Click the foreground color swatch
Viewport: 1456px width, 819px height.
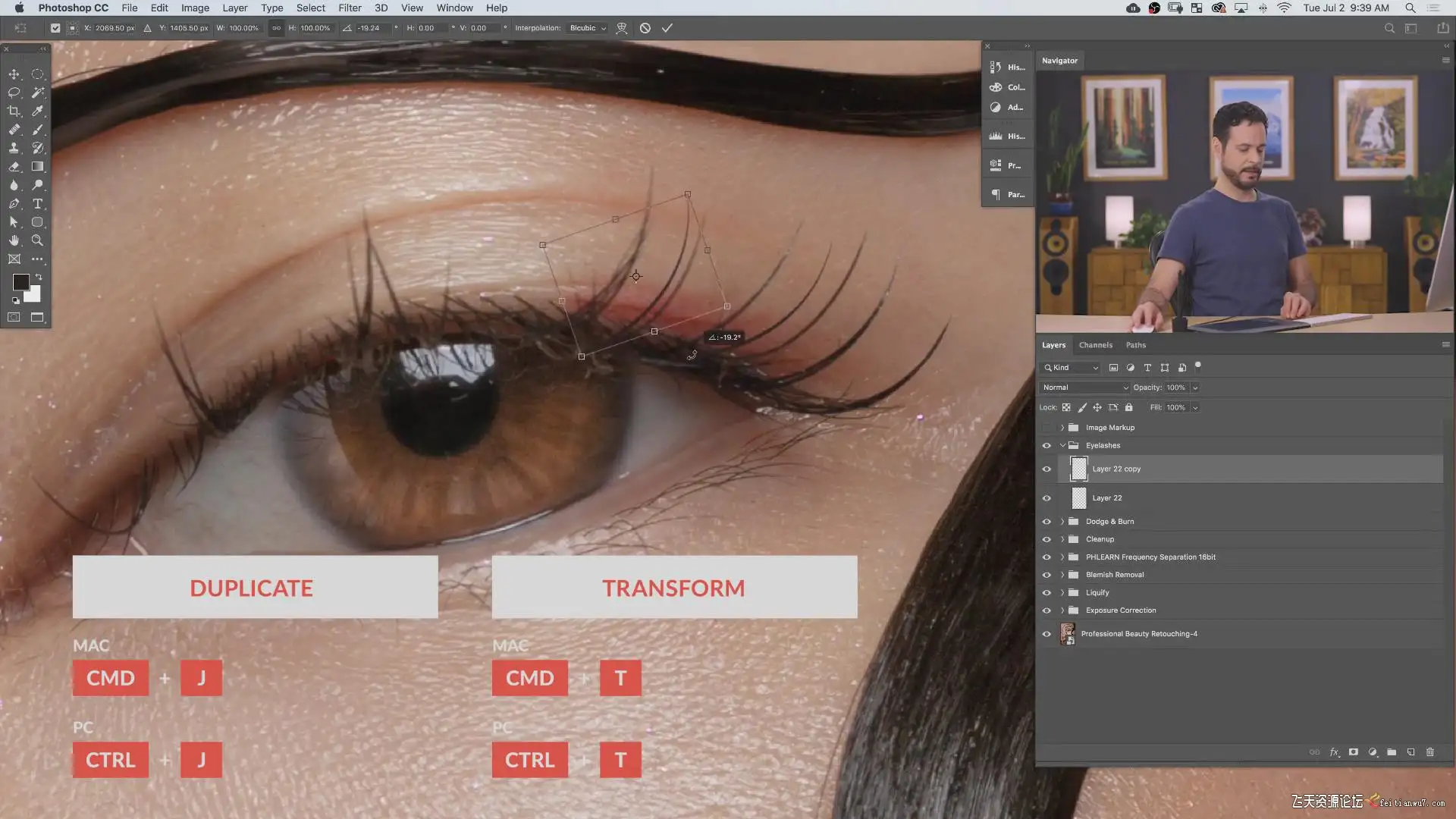(20, 282)
